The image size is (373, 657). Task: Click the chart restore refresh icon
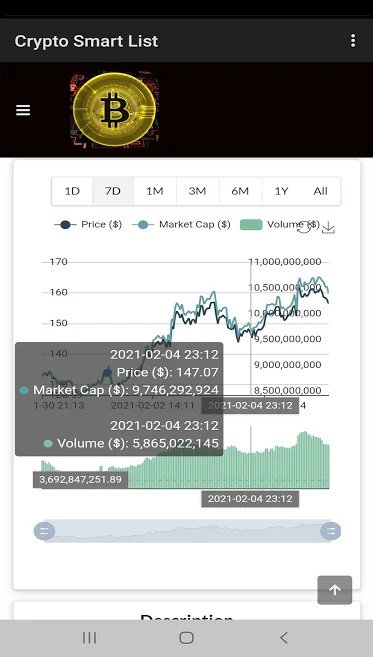(x=305, y=227)
